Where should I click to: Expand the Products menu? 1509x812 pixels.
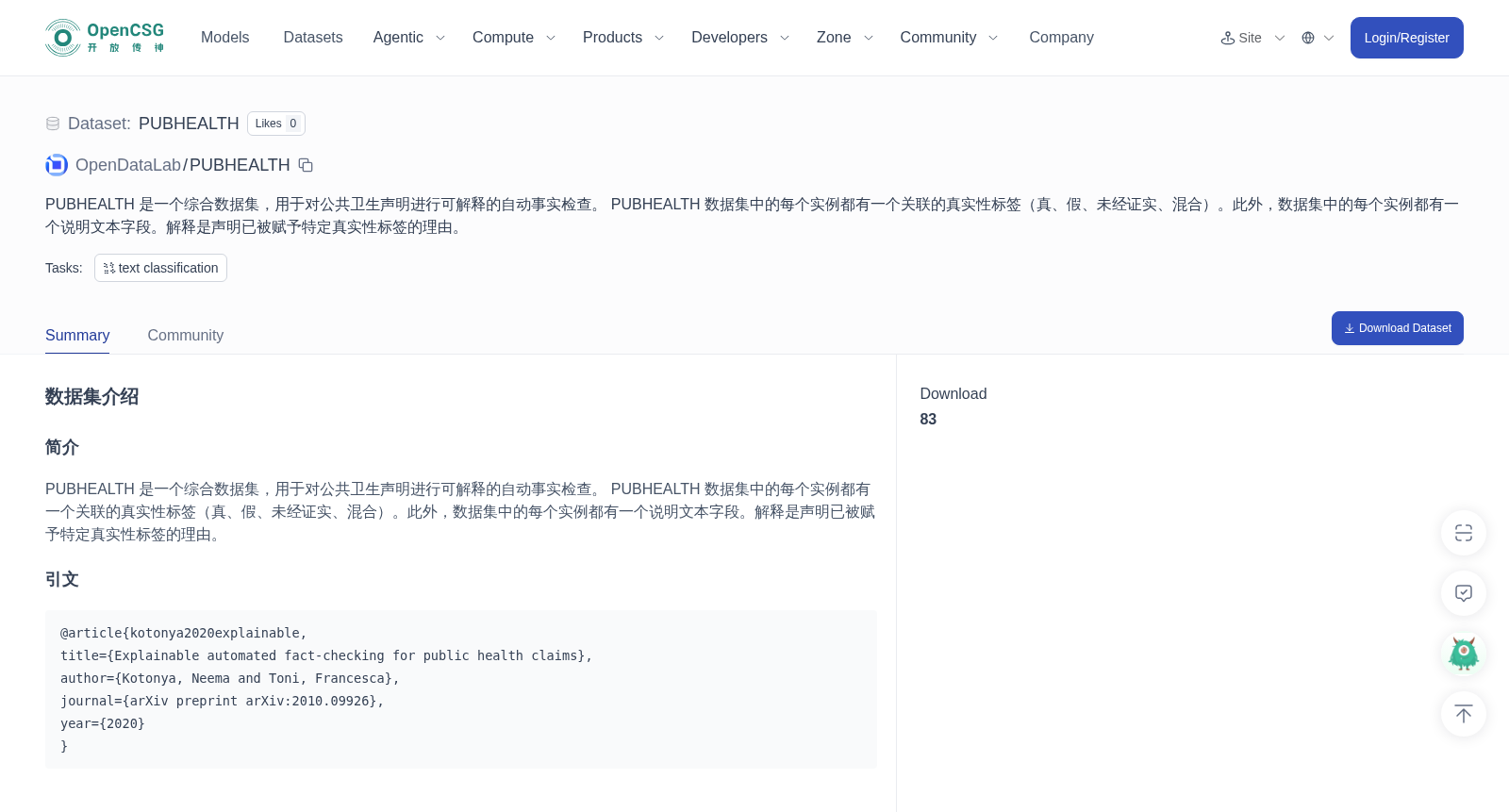click(623, 38)
